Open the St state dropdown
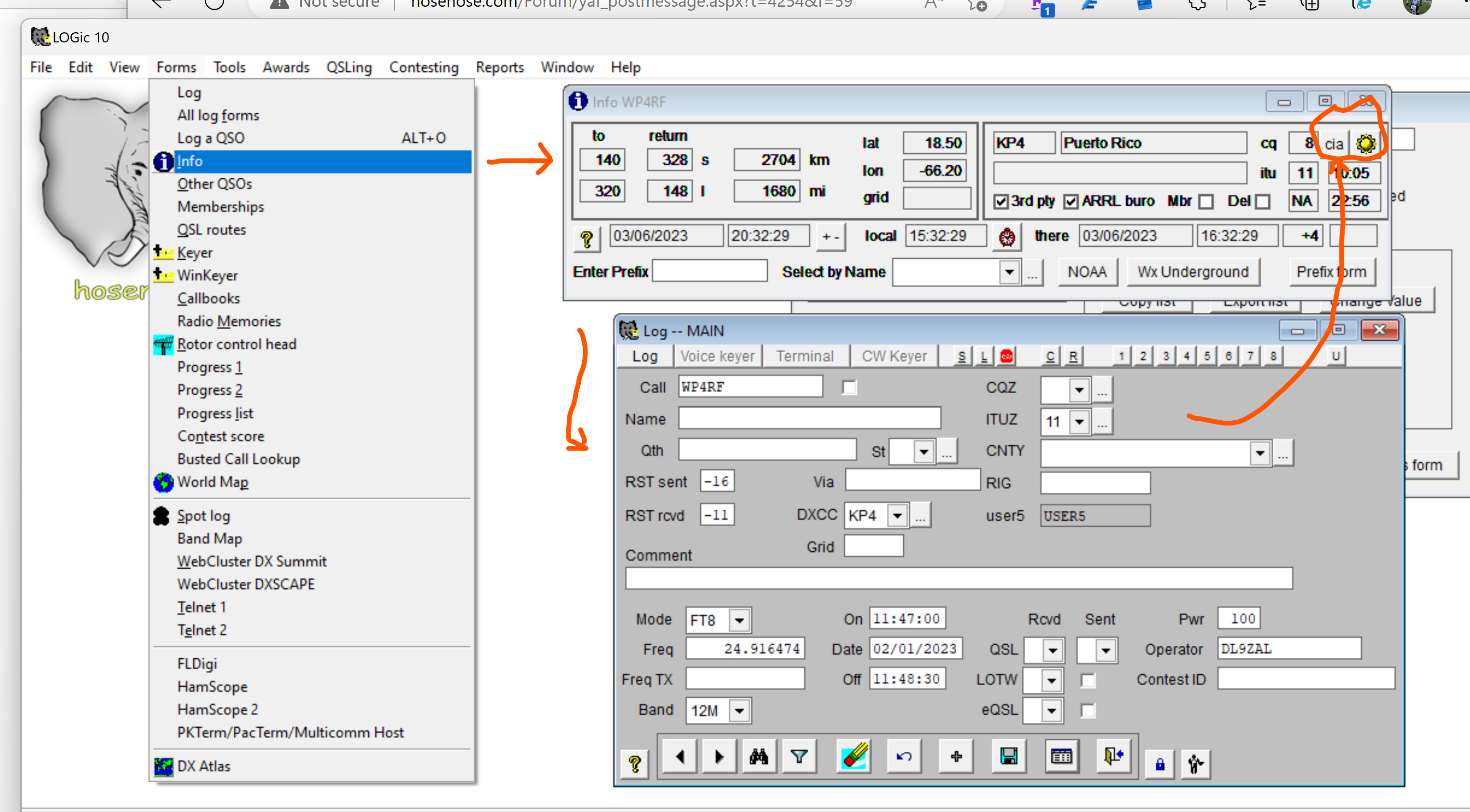Screen dimensions: 1470x812 click(x=924, y=453)
